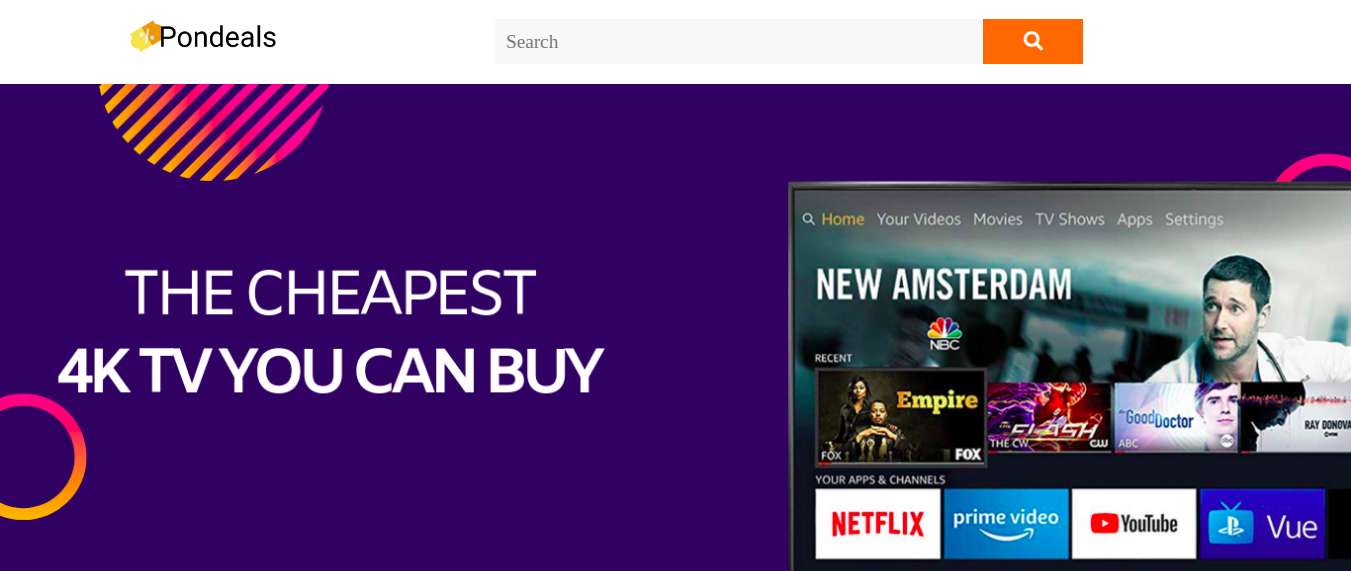This screenshot has height=571, width=1351.
Task: Click YOUR APPS & CHANNELS label
Action: pos(880,480)
